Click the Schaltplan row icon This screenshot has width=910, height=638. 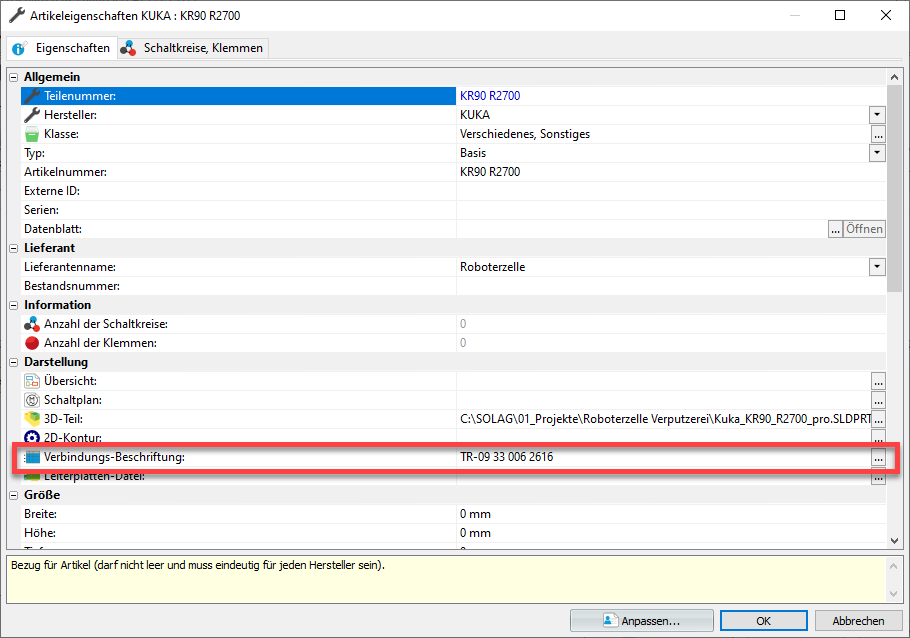32,400
